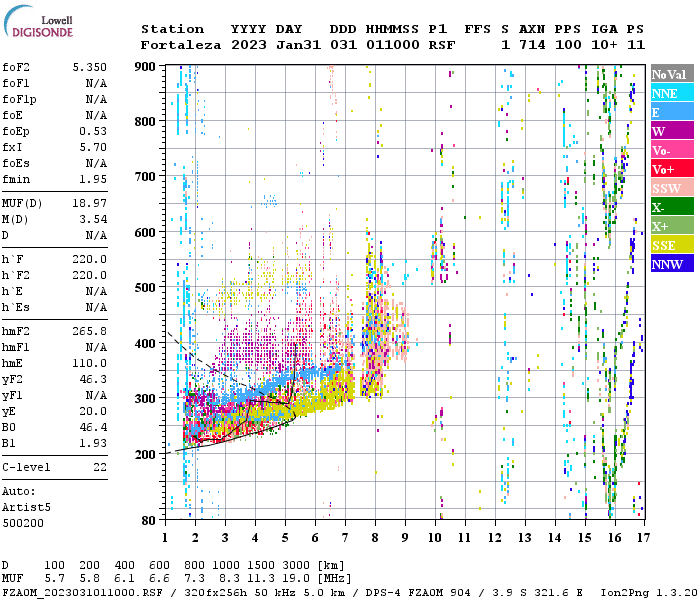This screenshot has height=600, width=700.
Task: Click the hmF2 value 265.8
Action: coord(90,331)
